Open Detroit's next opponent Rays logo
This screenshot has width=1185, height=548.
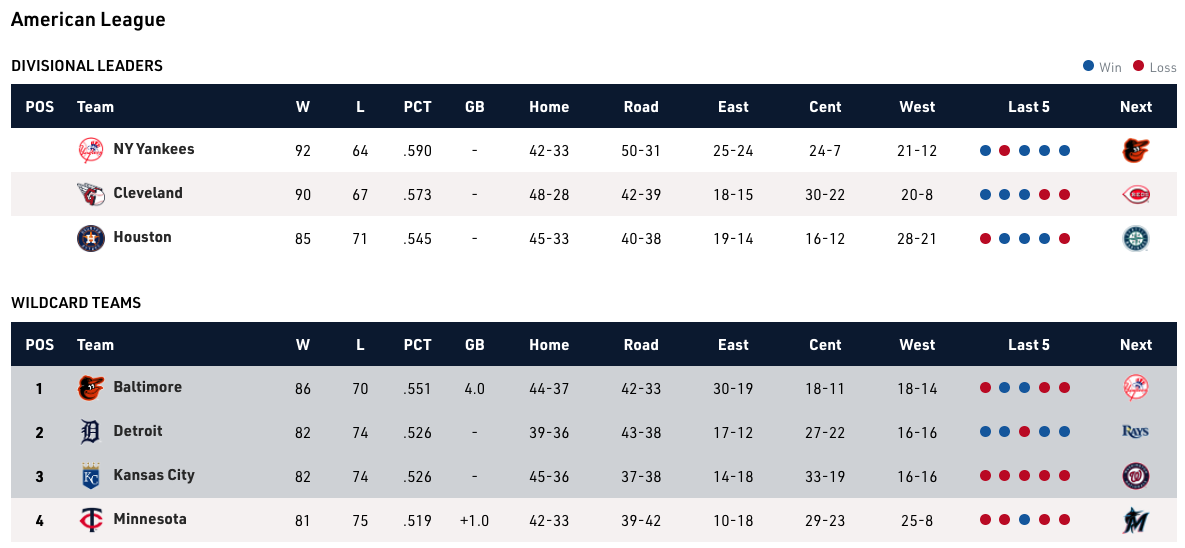coord(1136,432)
